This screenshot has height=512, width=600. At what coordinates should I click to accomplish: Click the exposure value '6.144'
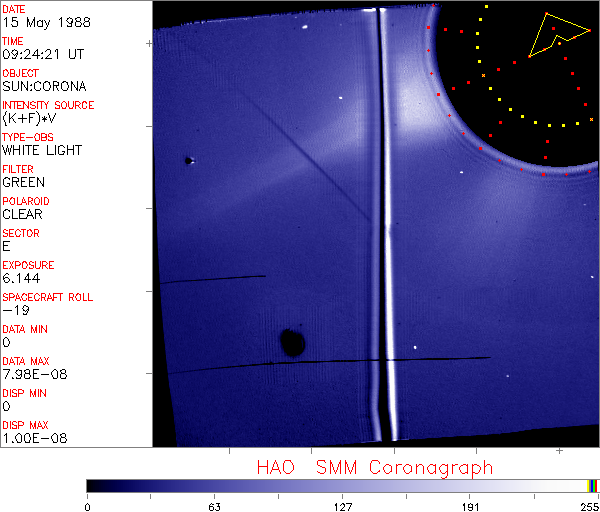(x=21, y=278)
